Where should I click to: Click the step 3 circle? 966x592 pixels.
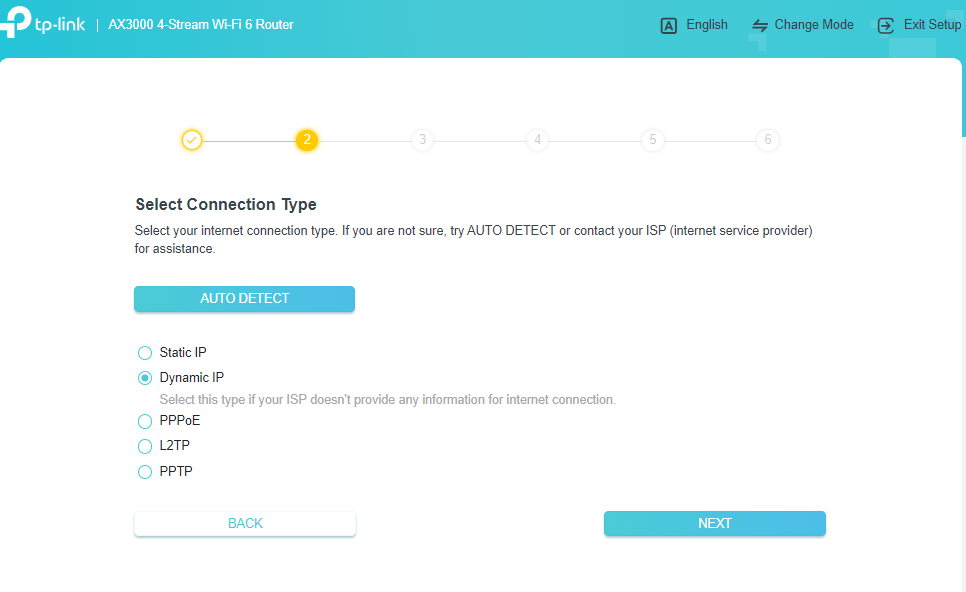click(422, 140)
